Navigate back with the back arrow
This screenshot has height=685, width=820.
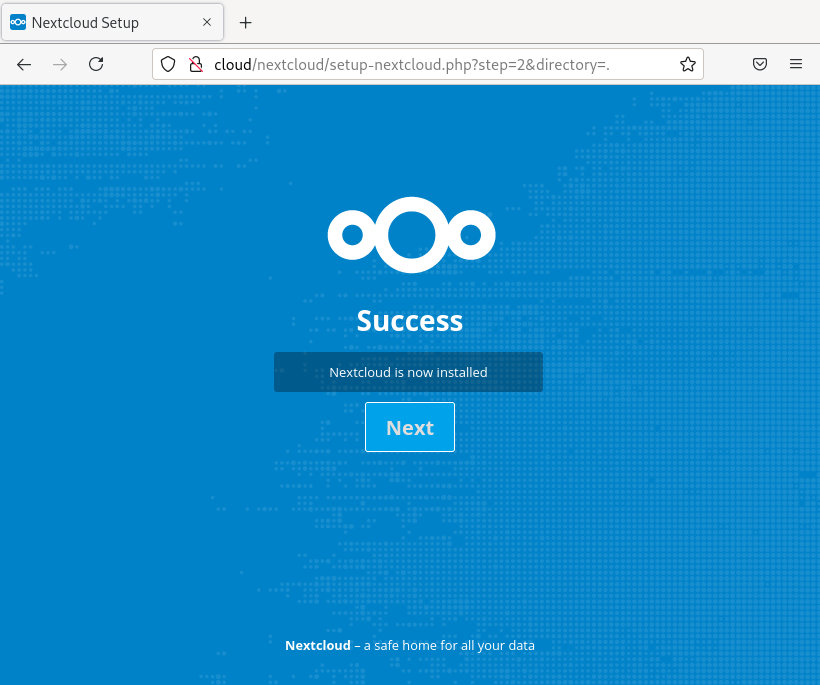(24, 64)
